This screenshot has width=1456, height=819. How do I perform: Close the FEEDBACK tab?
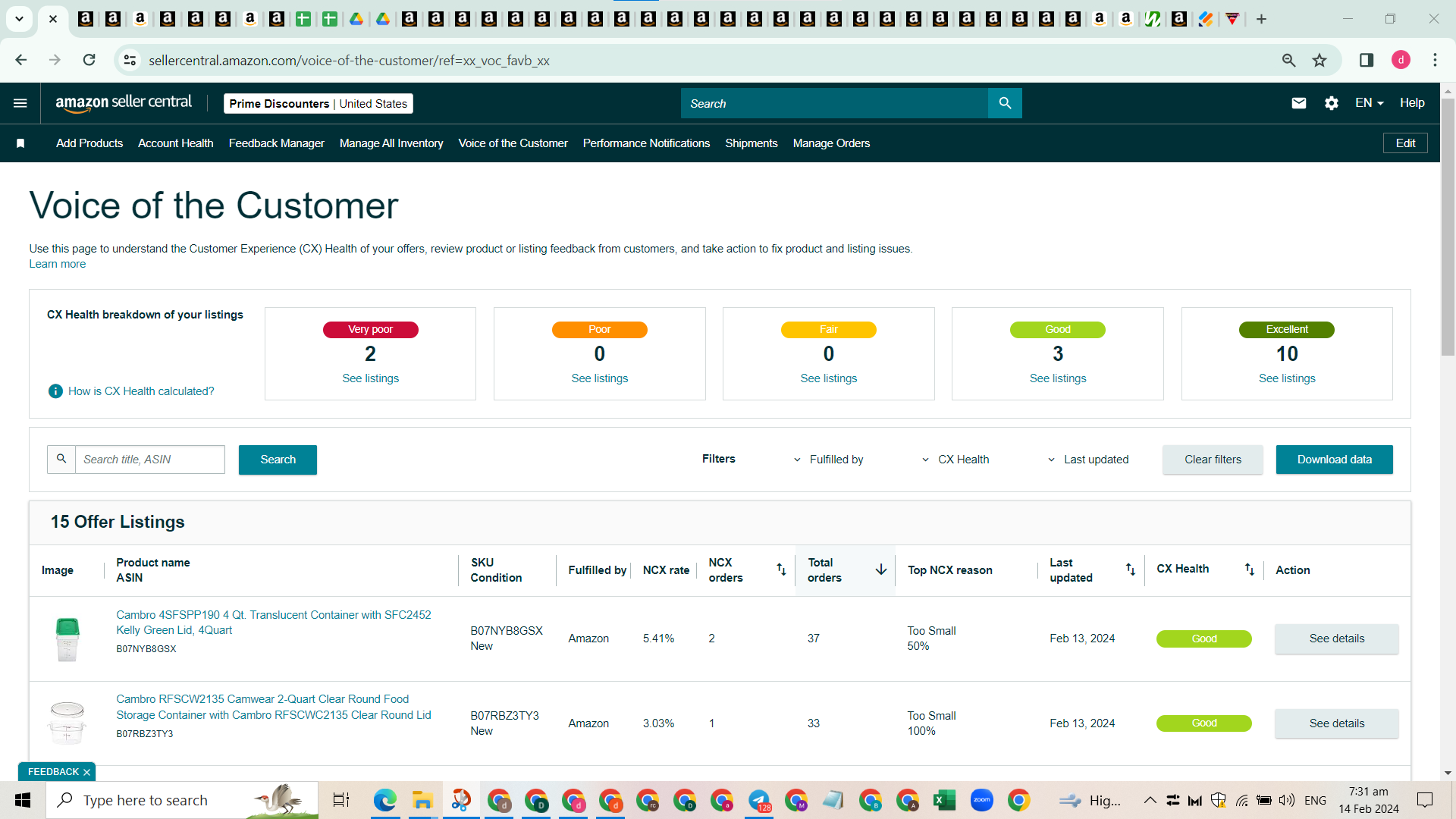click(x=86, y=772)
